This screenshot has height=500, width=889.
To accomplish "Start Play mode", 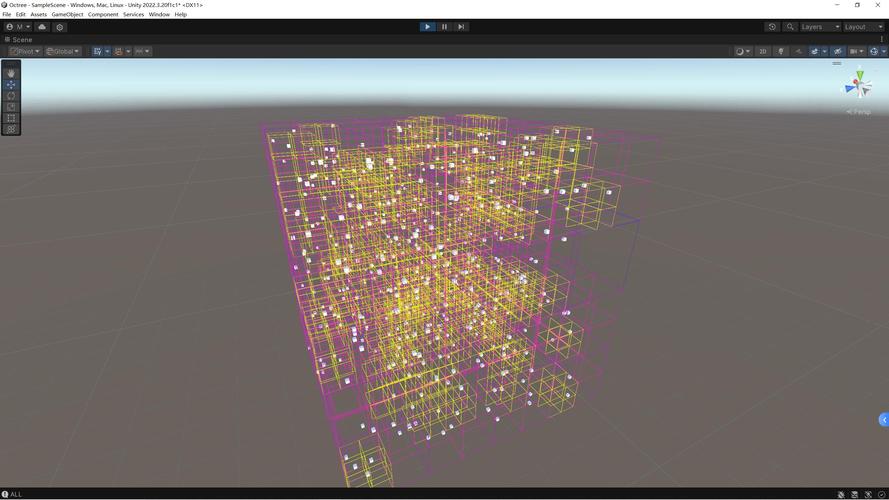I will 427,27.
